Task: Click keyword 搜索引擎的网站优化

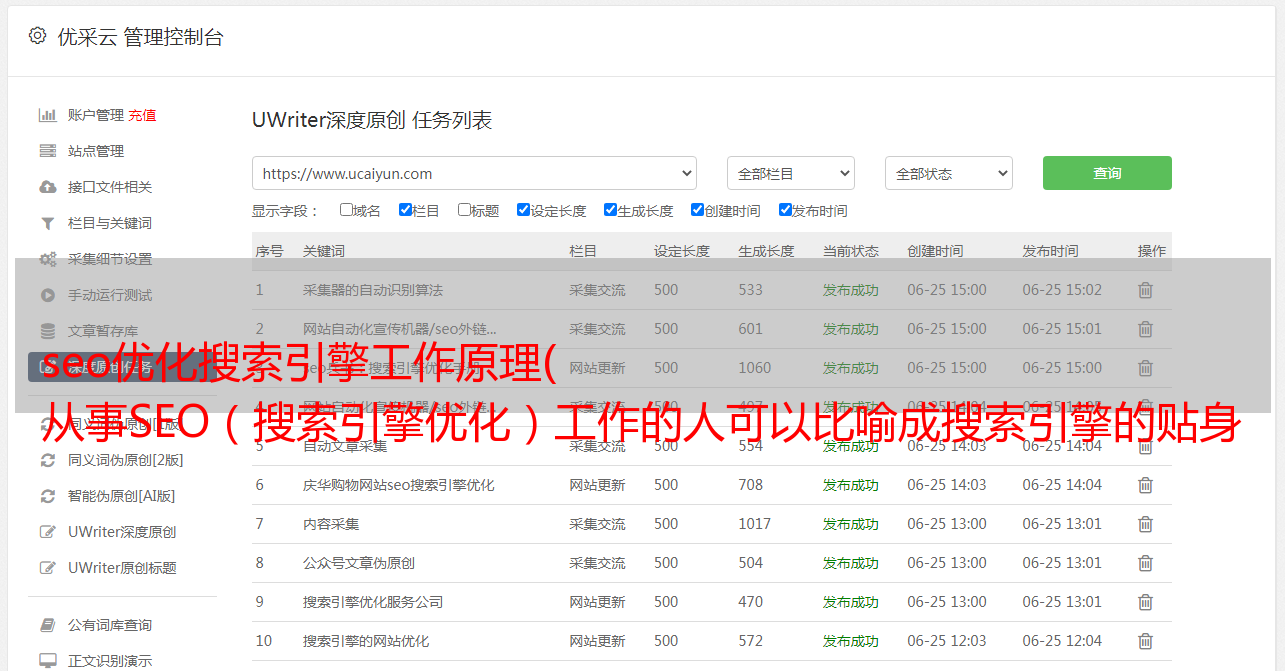Action: point(366,641)
